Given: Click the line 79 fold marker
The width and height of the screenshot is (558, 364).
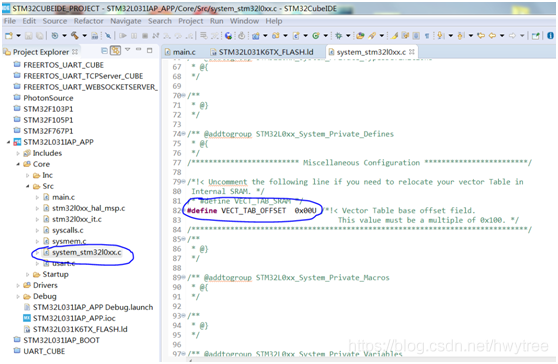Looking at the screenshot, I should [x=184, y=182].
